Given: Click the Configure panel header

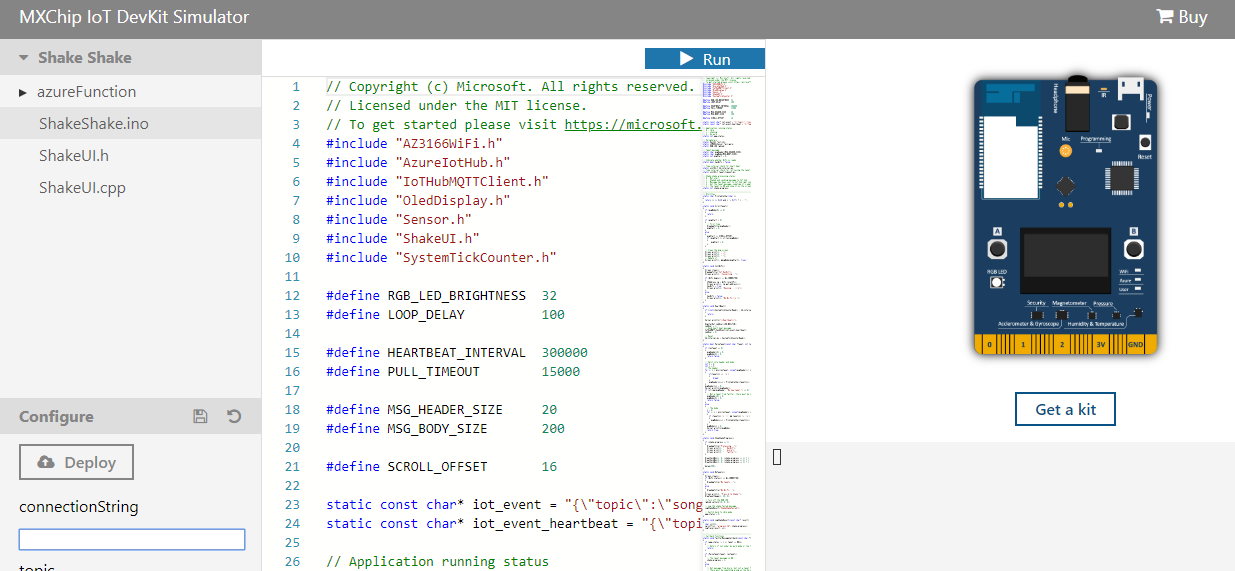Looking at the screenshot, I should click(130, 416).
